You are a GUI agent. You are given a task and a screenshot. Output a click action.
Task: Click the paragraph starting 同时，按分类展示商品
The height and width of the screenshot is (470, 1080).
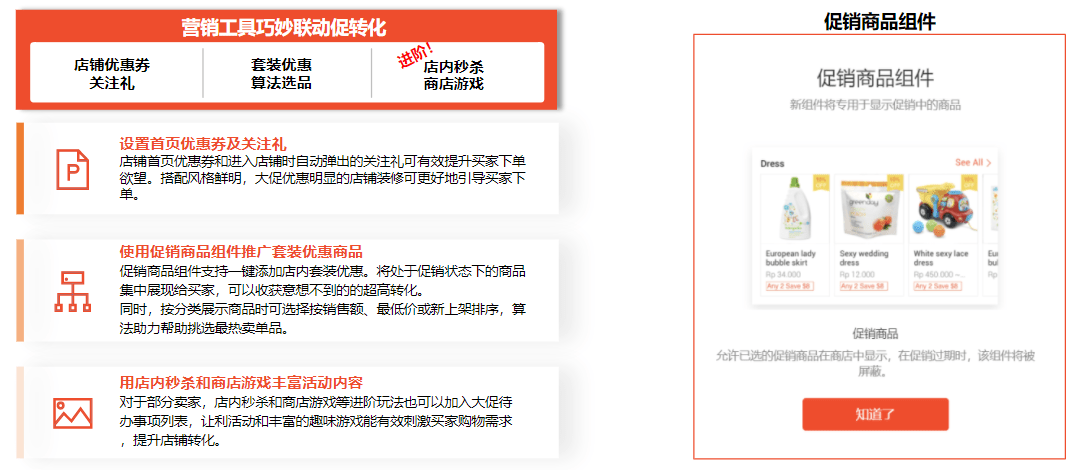click(323, 318)
